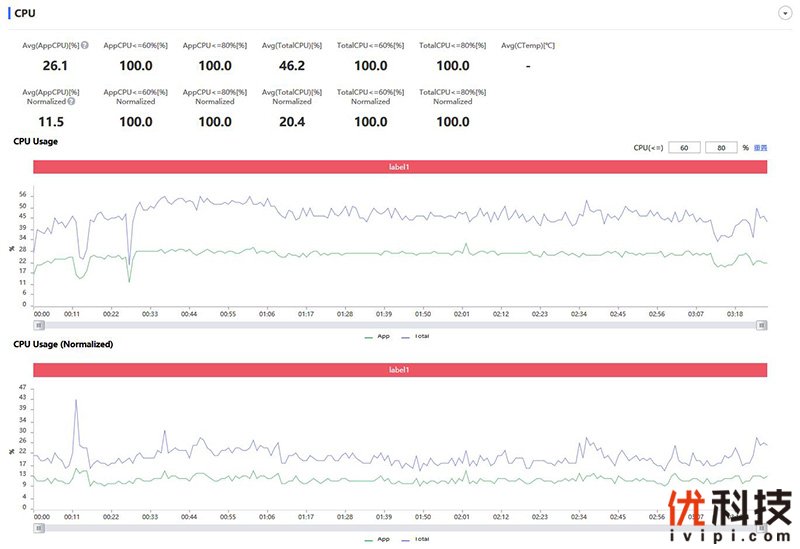Click the blue reset link after the percent sign

tap(760, 147)
